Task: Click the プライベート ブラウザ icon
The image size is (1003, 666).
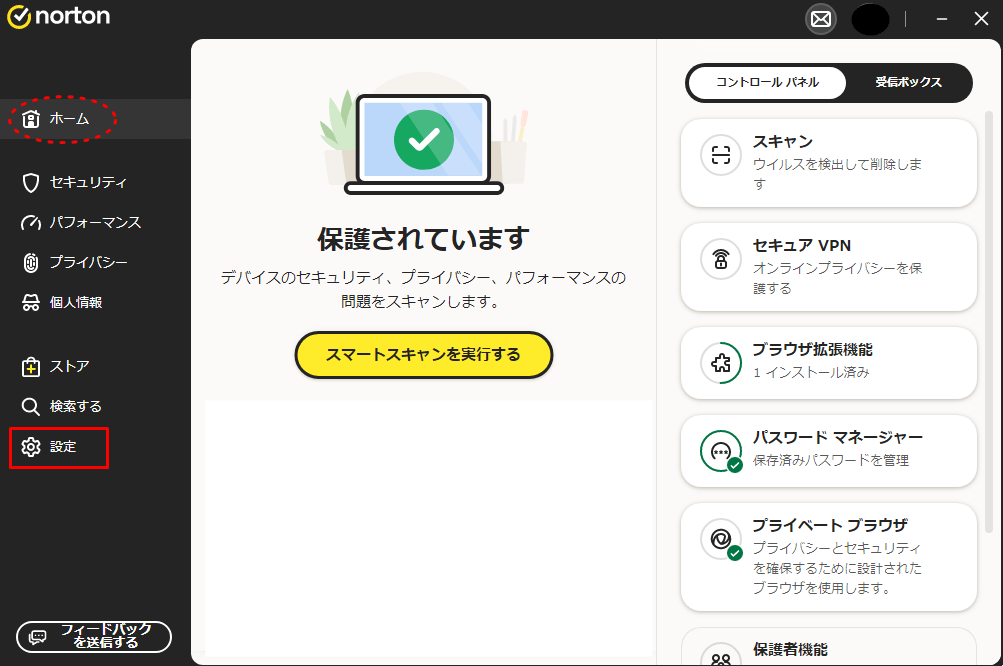Action: [721, 539]
